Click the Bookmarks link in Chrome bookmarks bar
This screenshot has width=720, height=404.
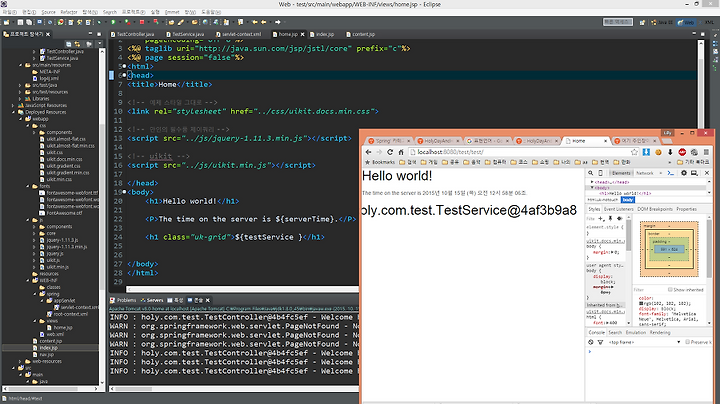click(x=380, y=162)
